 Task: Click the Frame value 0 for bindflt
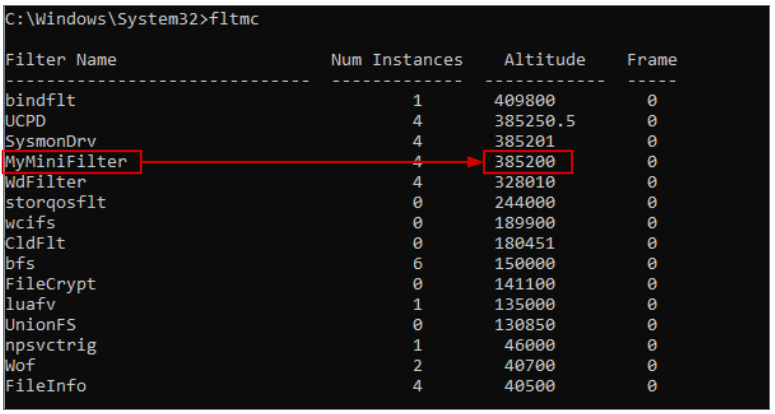(x=652, y=101)
